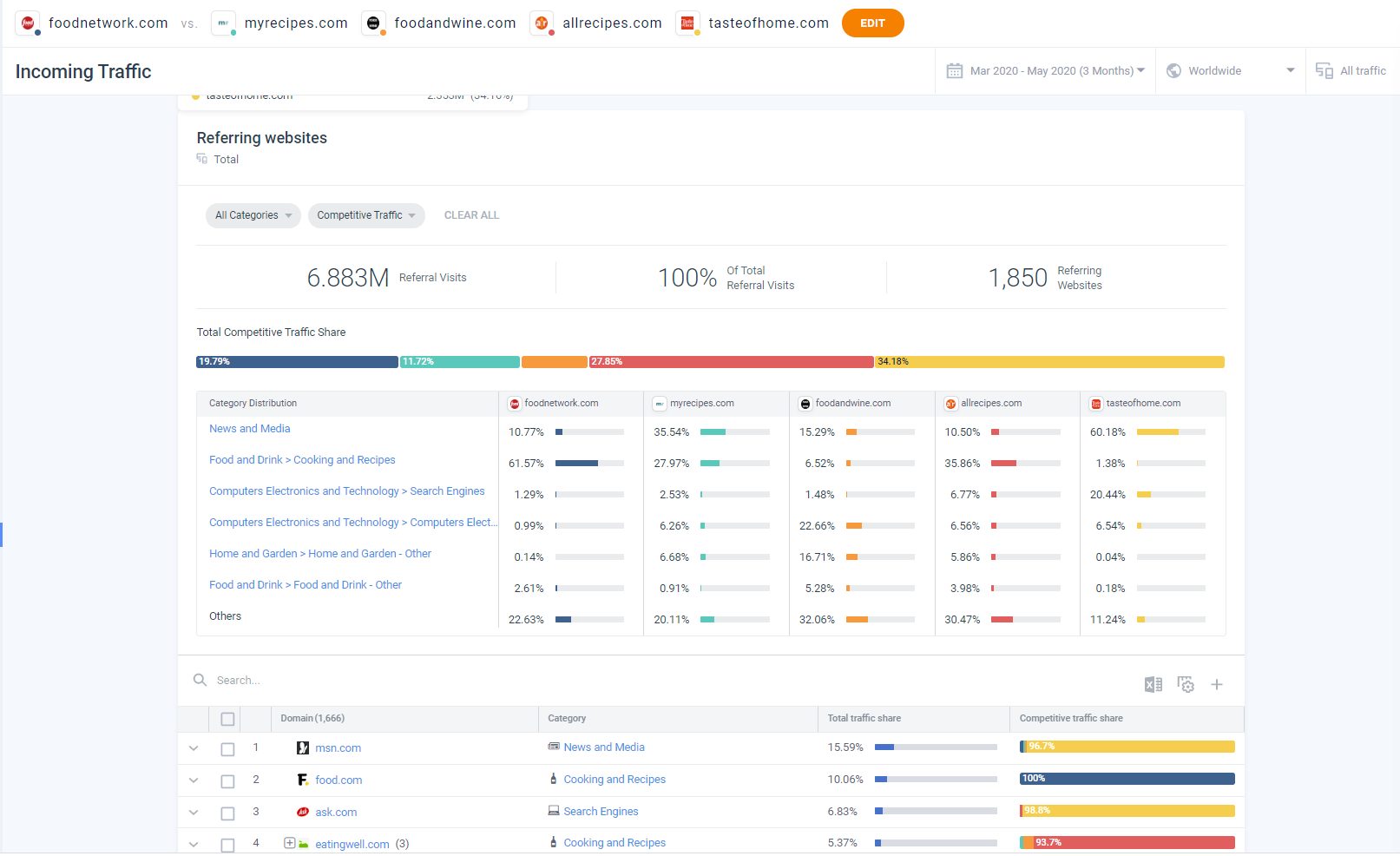Click the msn.com site favicon

(x=303, y=748)
